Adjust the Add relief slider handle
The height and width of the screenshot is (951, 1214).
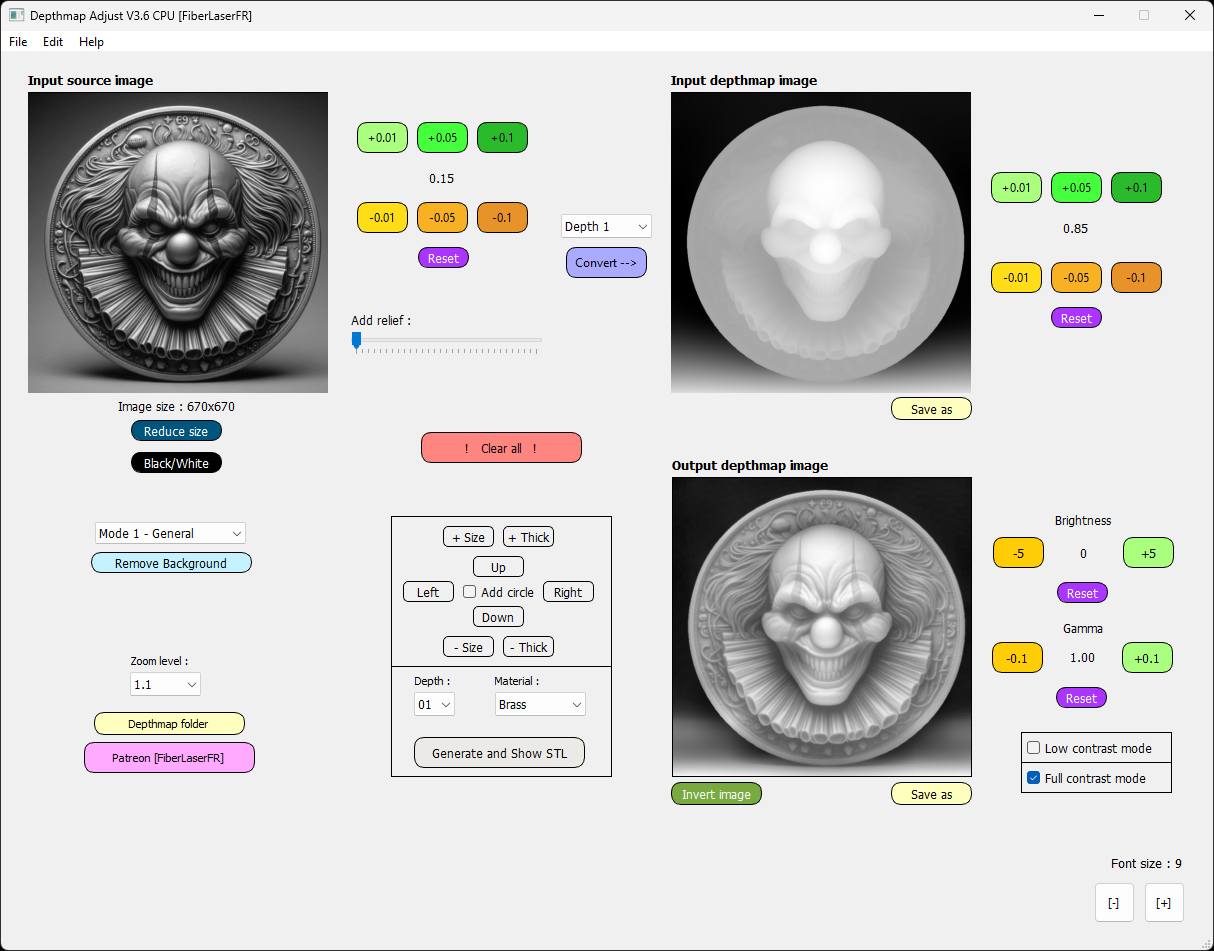coord(356,341)
